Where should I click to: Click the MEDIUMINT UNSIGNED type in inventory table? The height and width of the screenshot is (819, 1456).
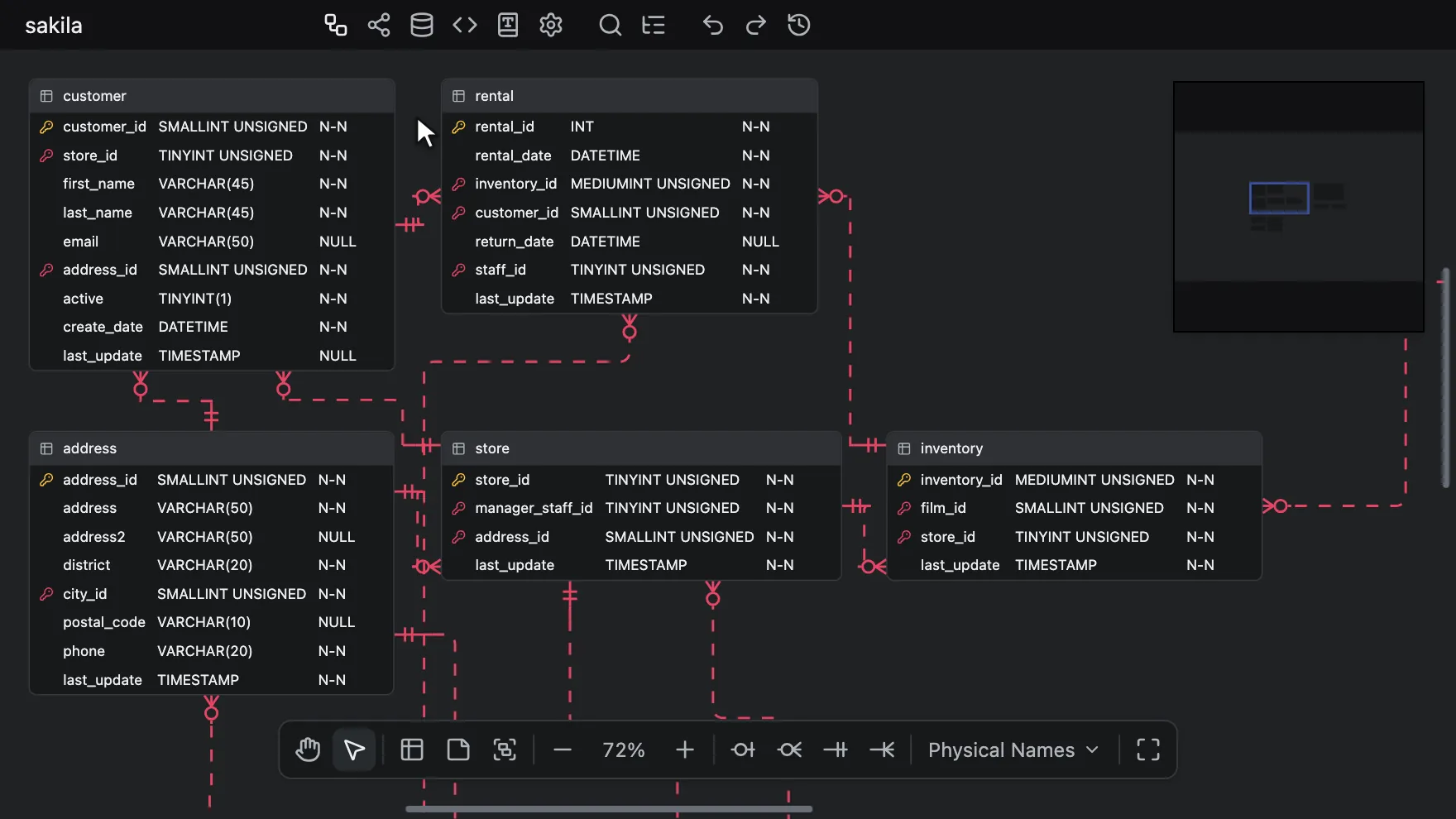point(1094,480)
